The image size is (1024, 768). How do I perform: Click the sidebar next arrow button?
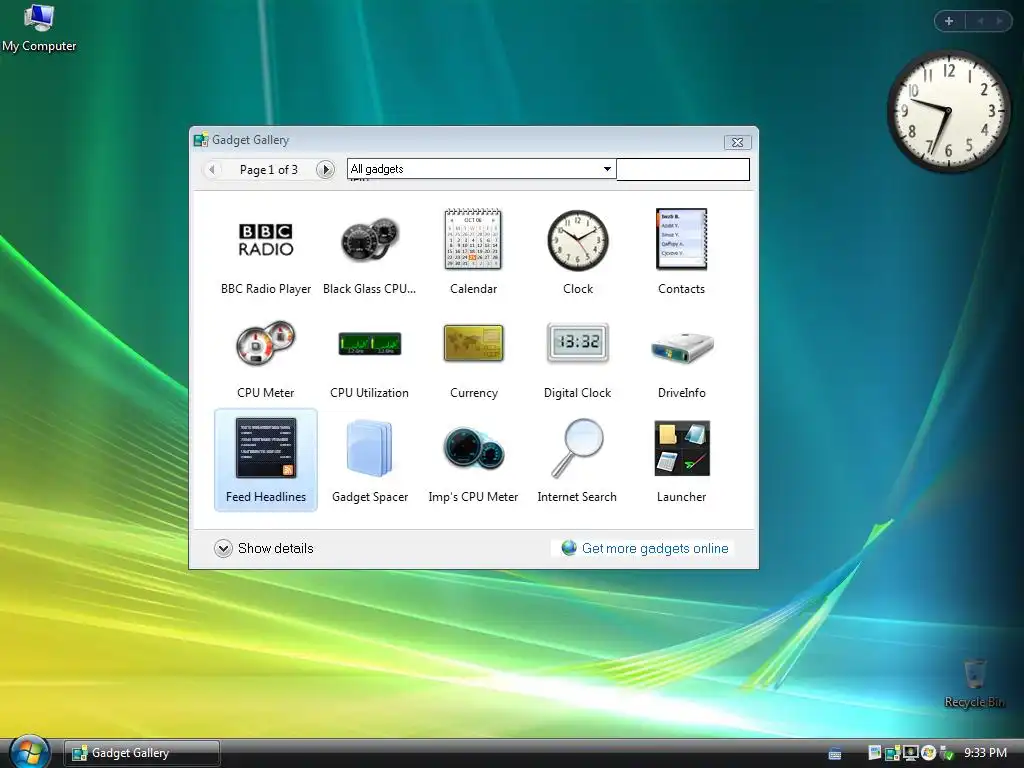[999, 21]
